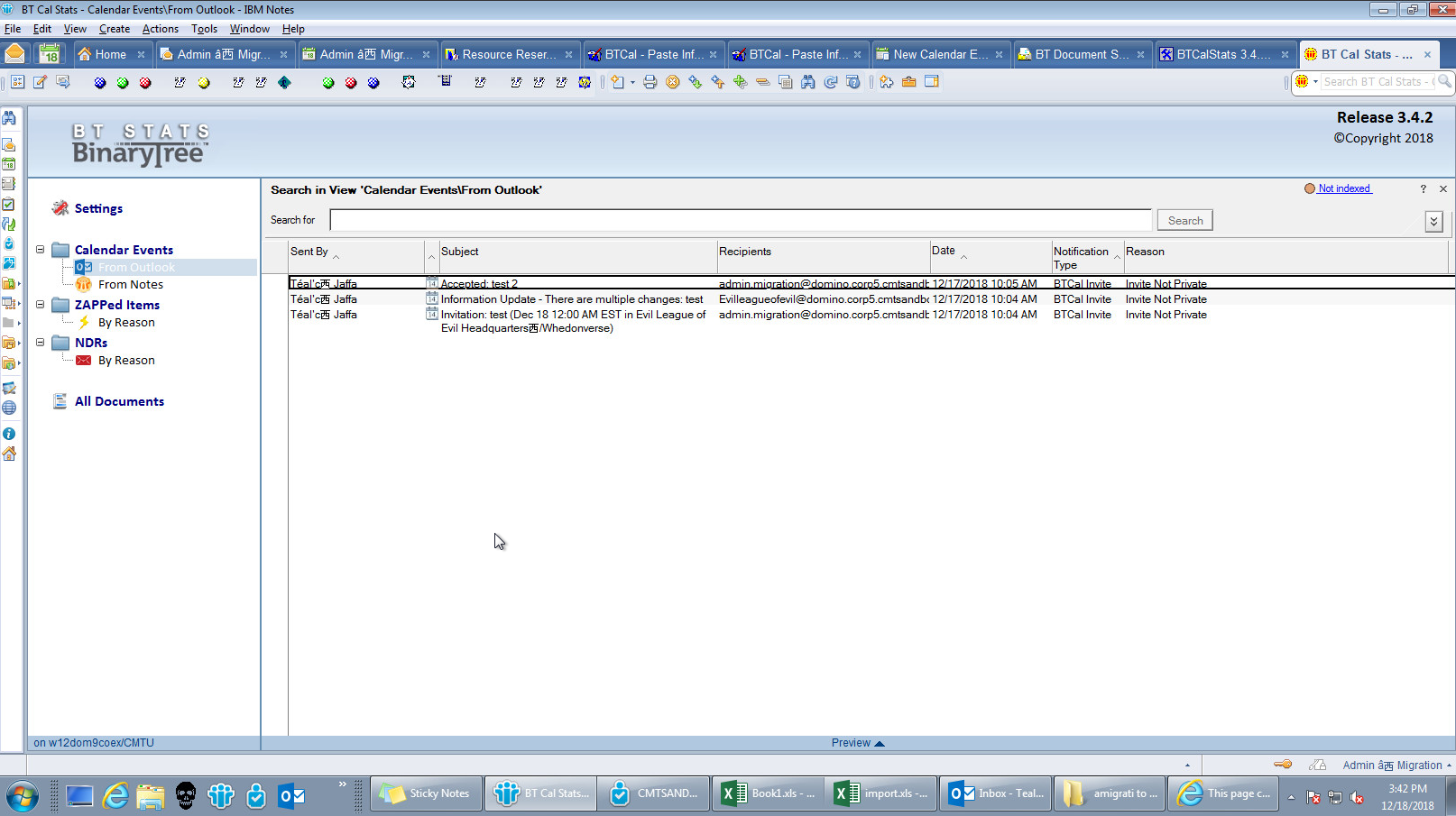Screen dimensions: 1456x816
Task: Click the Search button
Action: click(1185, 220)
